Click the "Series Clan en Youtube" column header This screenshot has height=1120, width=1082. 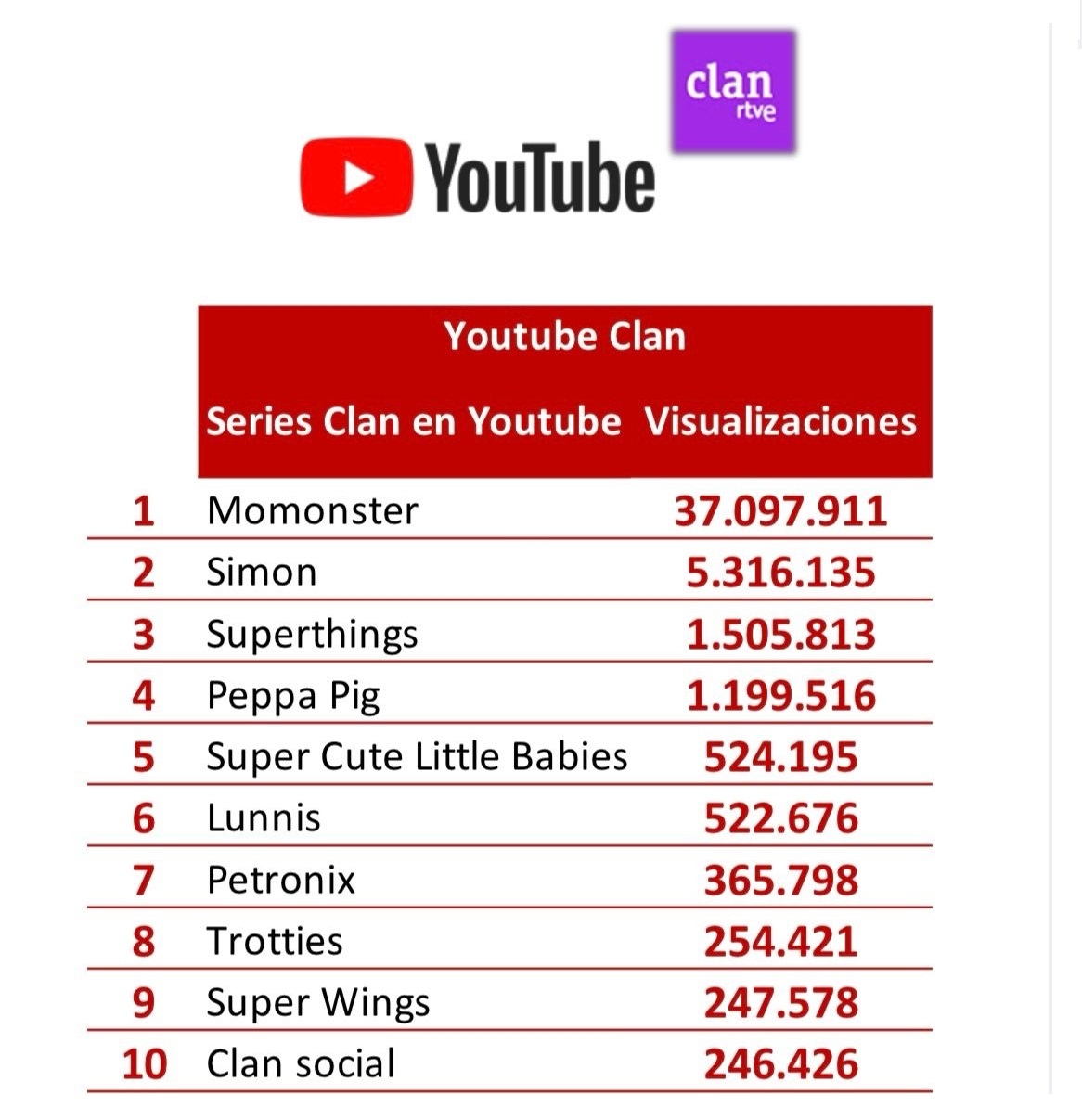pyautogui.click(x=413, y=421)
